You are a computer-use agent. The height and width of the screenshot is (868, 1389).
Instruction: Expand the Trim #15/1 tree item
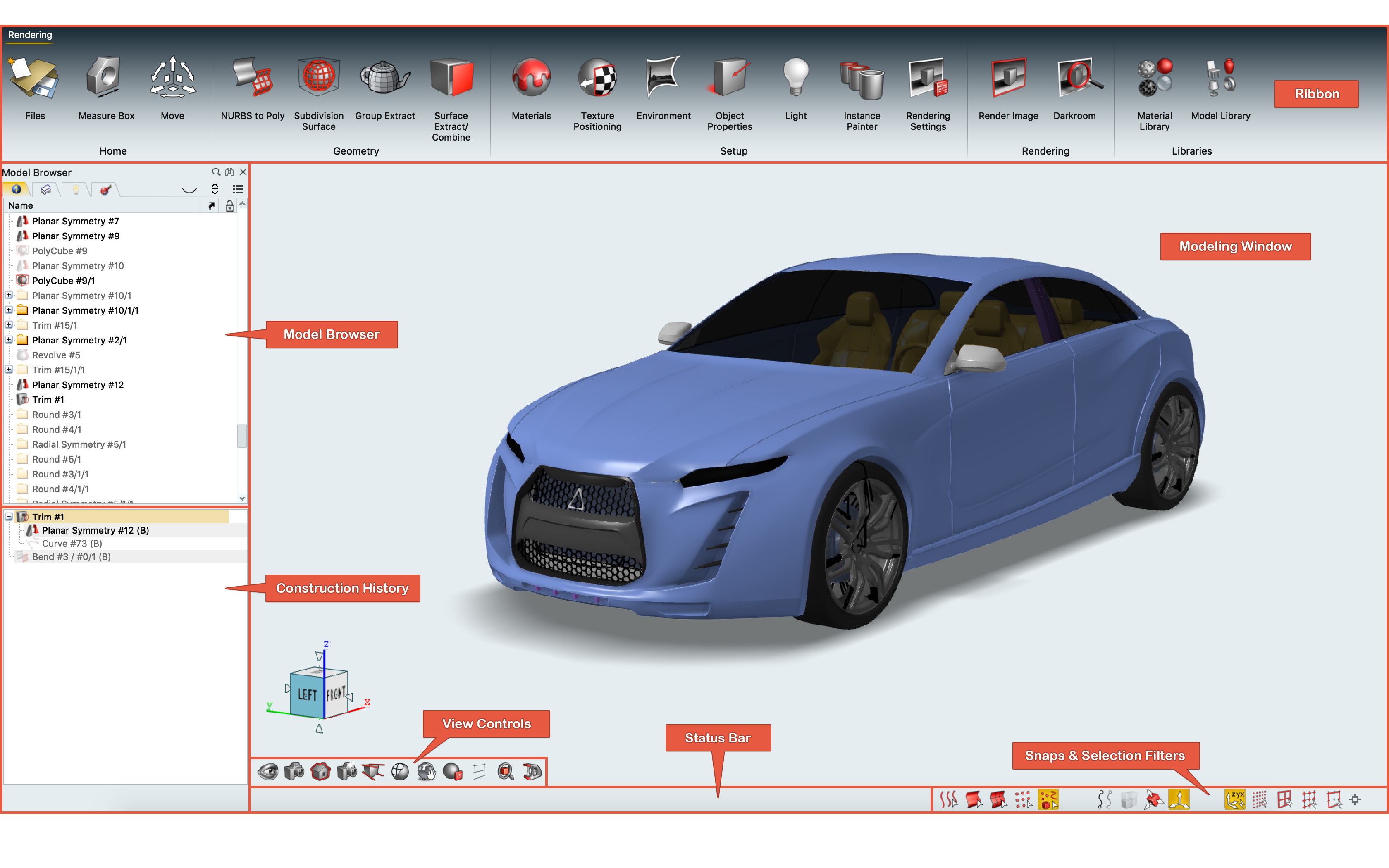(x=9, y=325)
